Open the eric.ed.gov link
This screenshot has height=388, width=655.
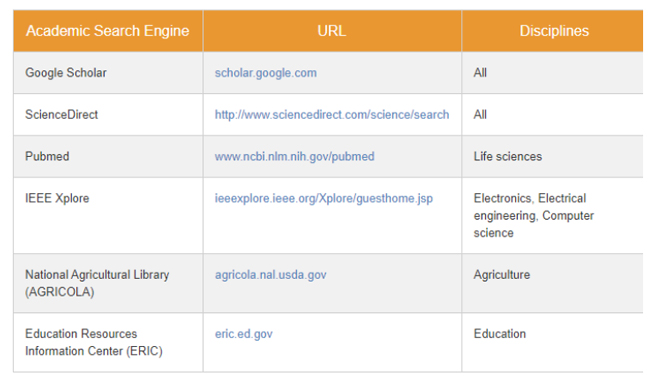click(x=244, y=334)
